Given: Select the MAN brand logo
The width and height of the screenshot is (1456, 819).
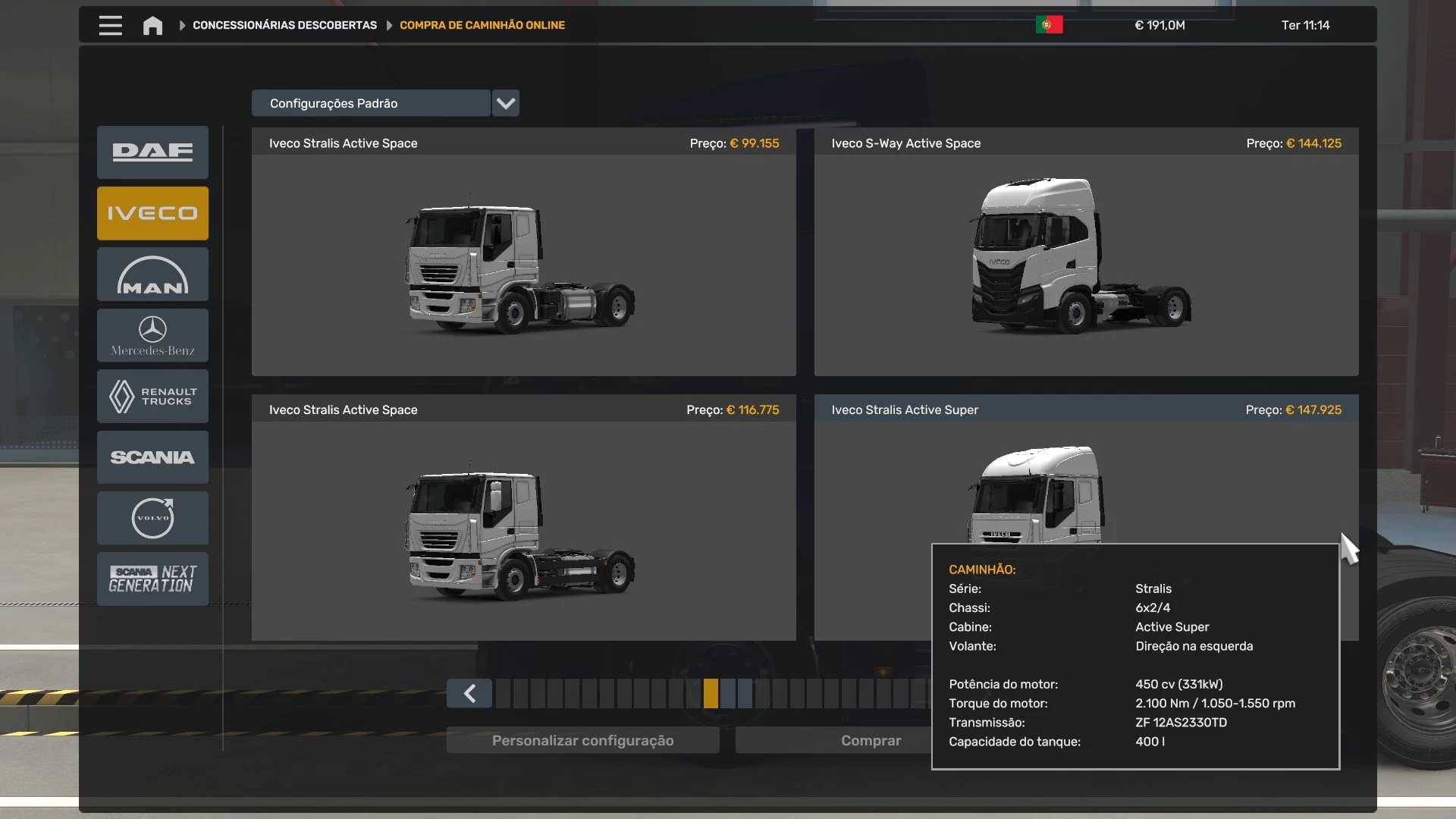Looking at the screenshot, I should point(152,275).
